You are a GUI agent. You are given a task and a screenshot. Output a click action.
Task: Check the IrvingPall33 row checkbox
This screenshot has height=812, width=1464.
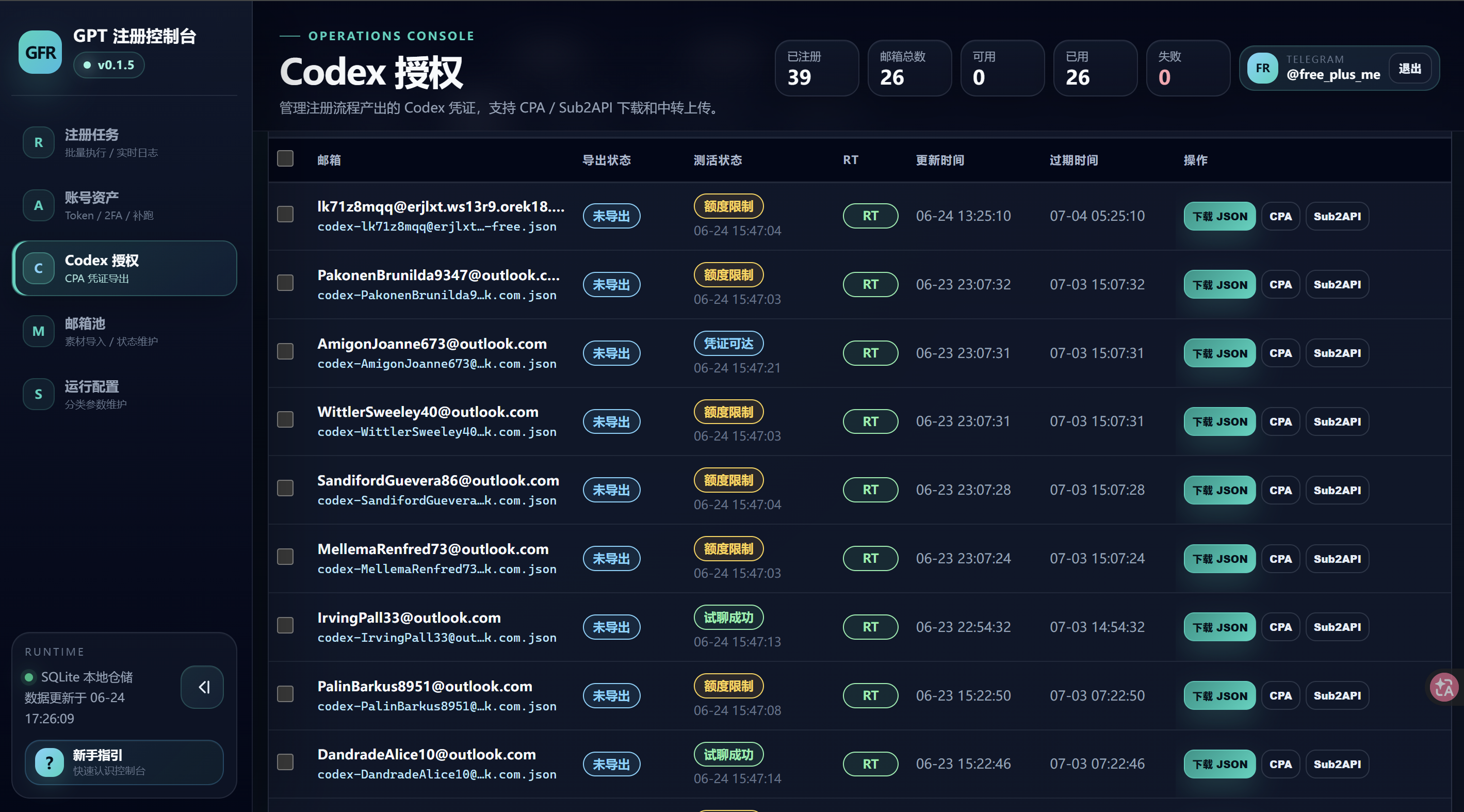click(x=285, y=626)
